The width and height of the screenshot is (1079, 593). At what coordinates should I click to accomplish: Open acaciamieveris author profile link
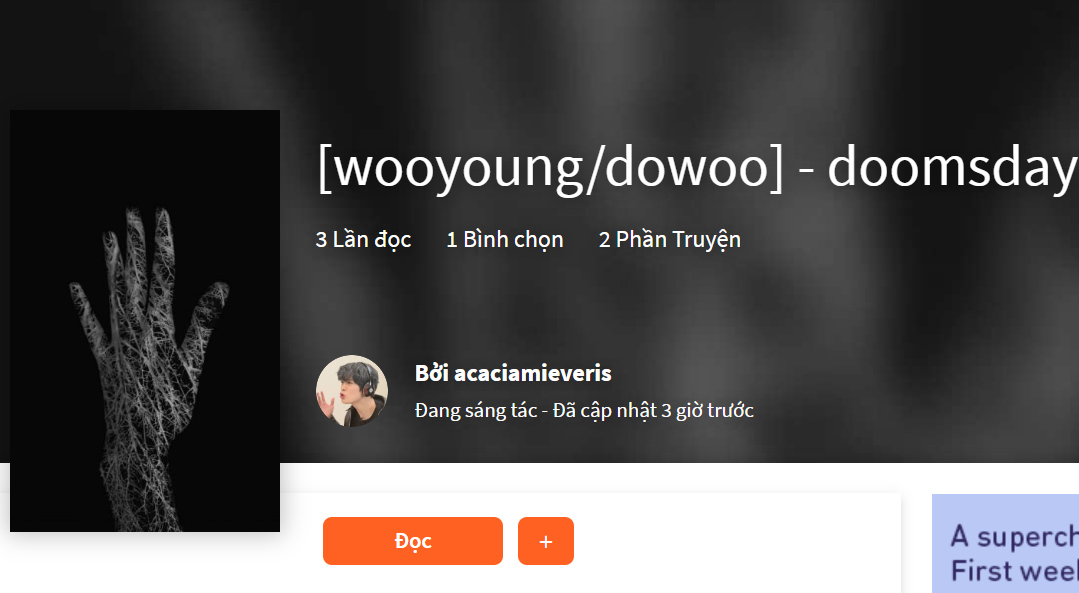point(533,374)
